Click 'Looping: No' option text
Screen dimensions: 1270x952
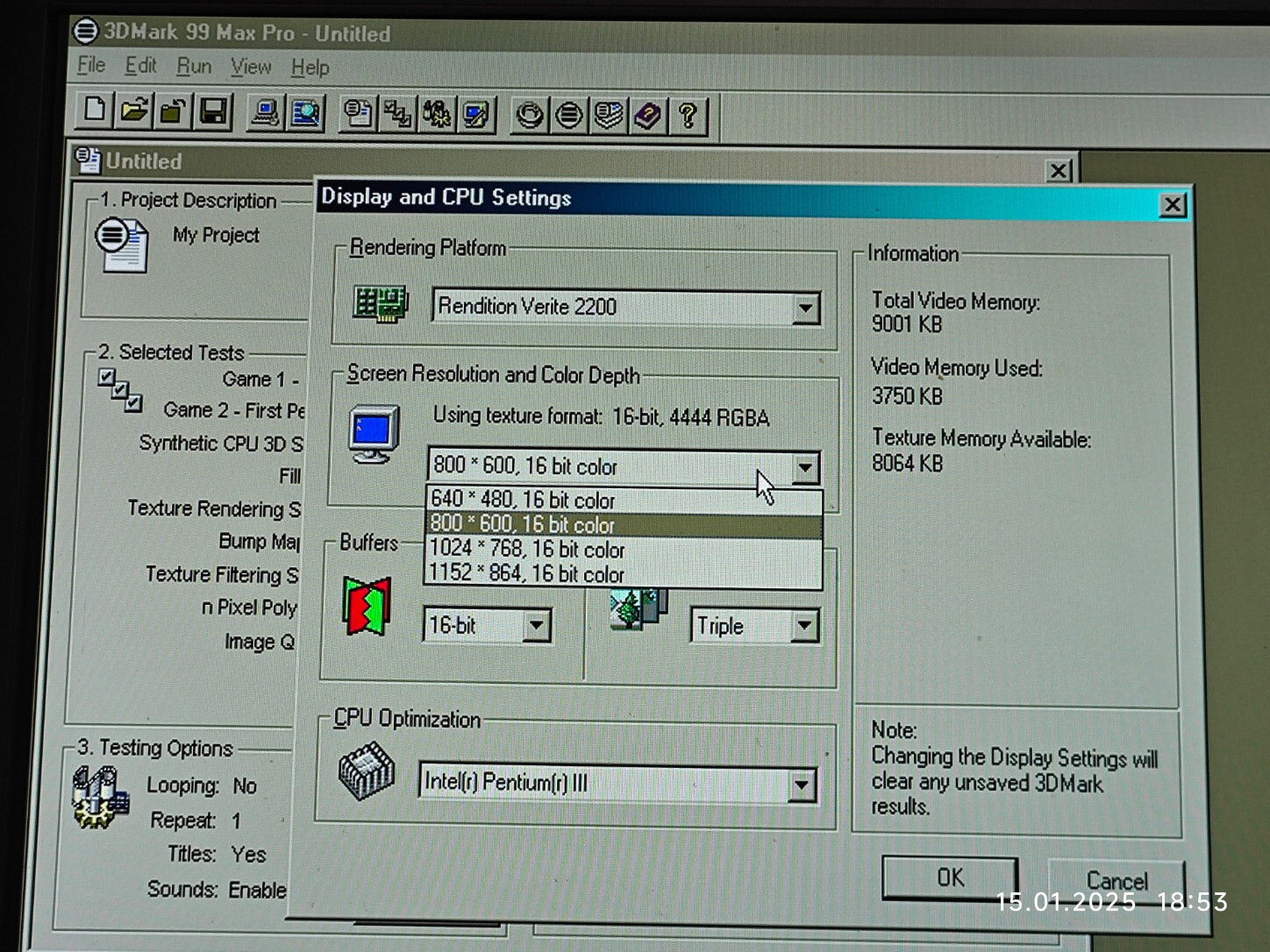click(202, 785)
